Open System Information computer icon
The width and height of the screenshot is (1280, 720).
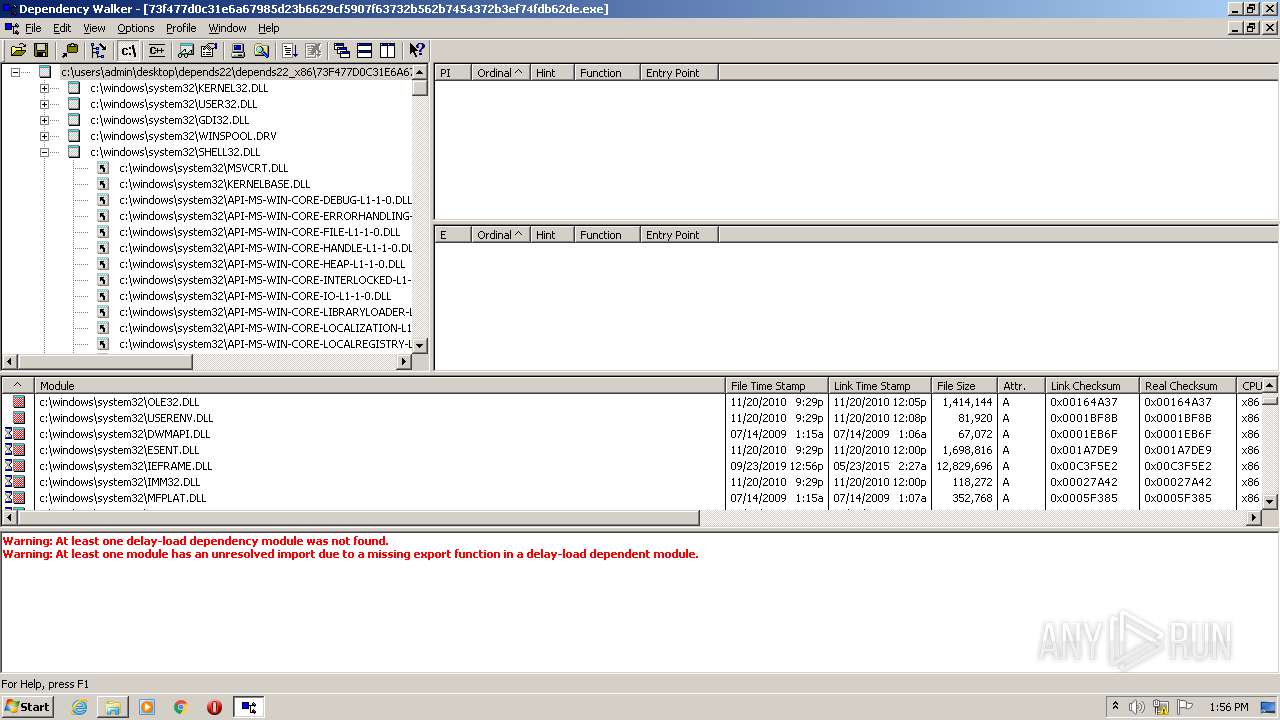point(238,50)
